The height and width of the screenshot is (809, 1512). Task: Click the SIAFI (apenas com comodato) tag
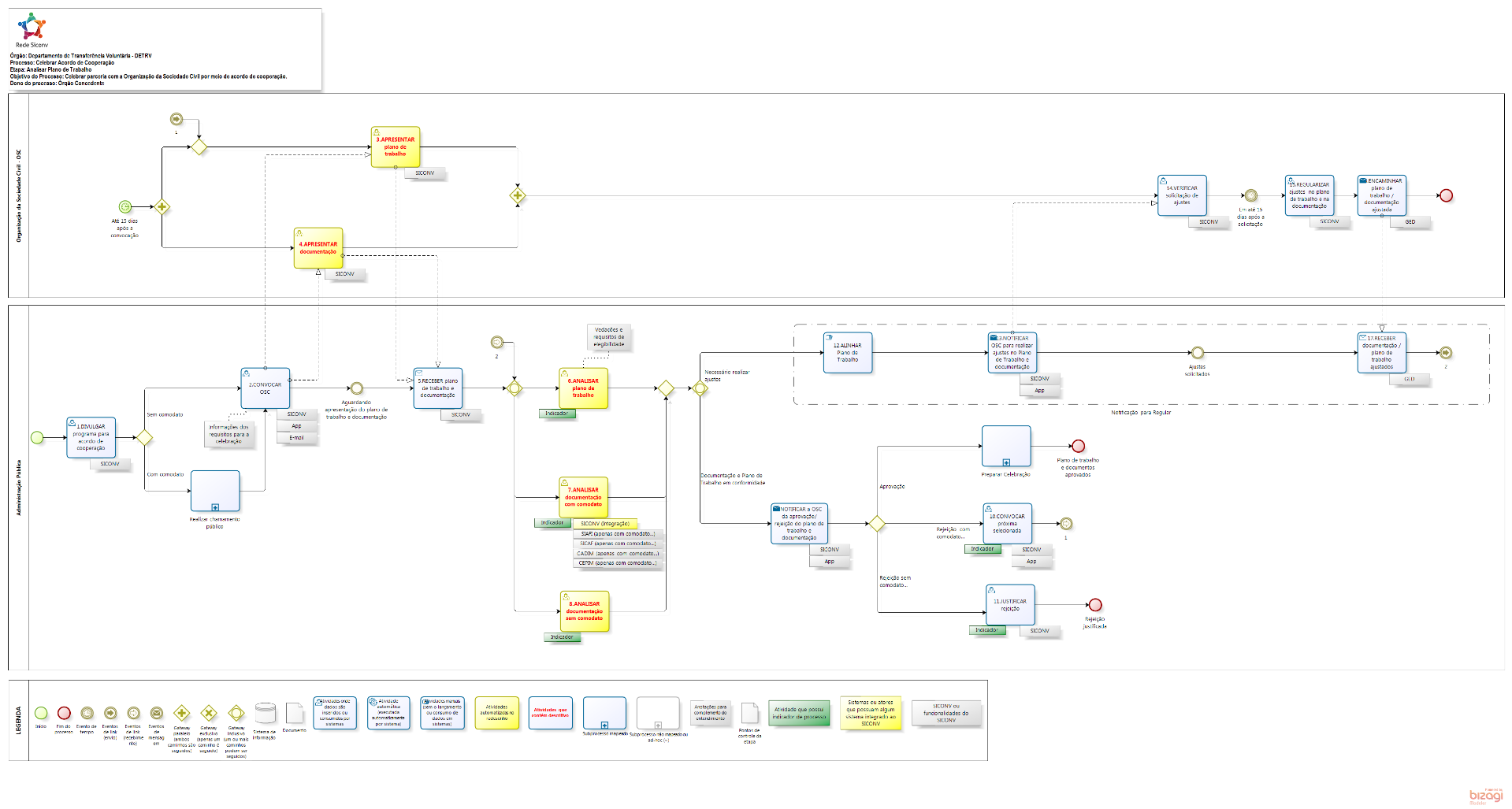tap(618, 534)
